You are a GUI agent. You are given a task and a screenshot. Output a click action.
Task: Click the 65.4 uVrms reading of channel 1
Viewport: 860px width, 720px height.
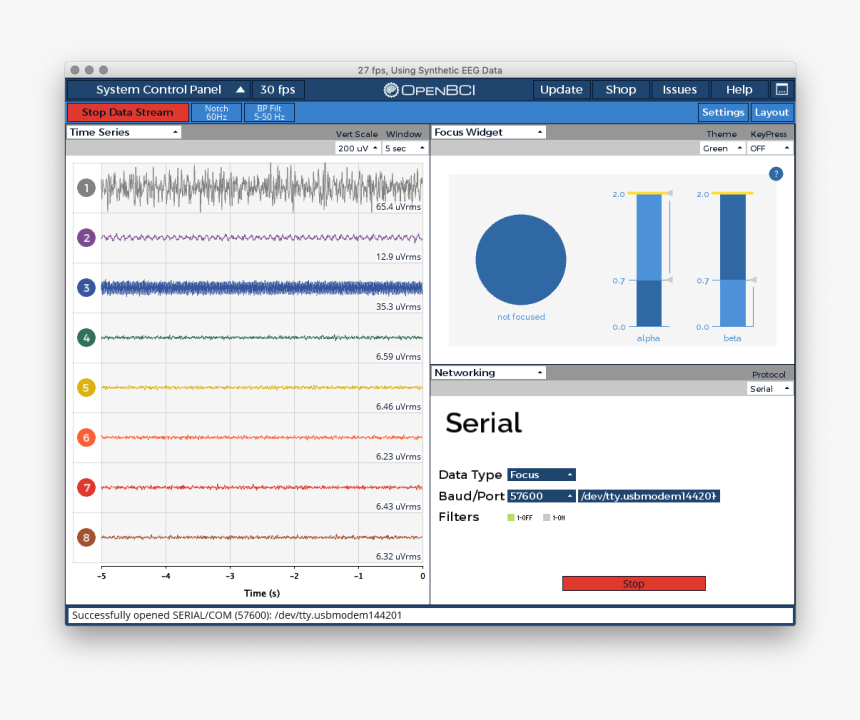(398, 207)
